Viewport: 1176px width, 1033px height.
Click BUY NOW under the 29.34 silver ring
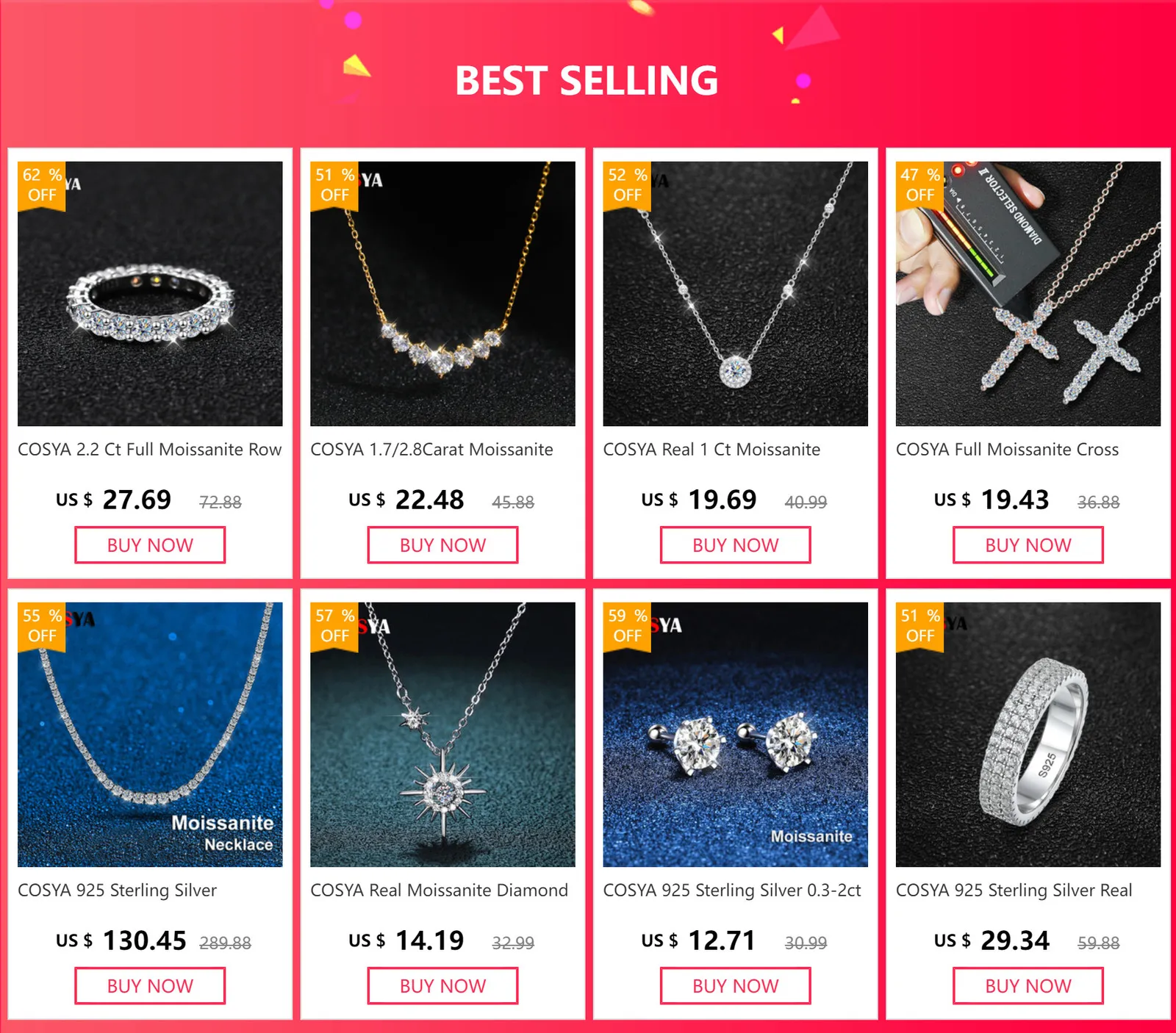tap(1028, 986)
